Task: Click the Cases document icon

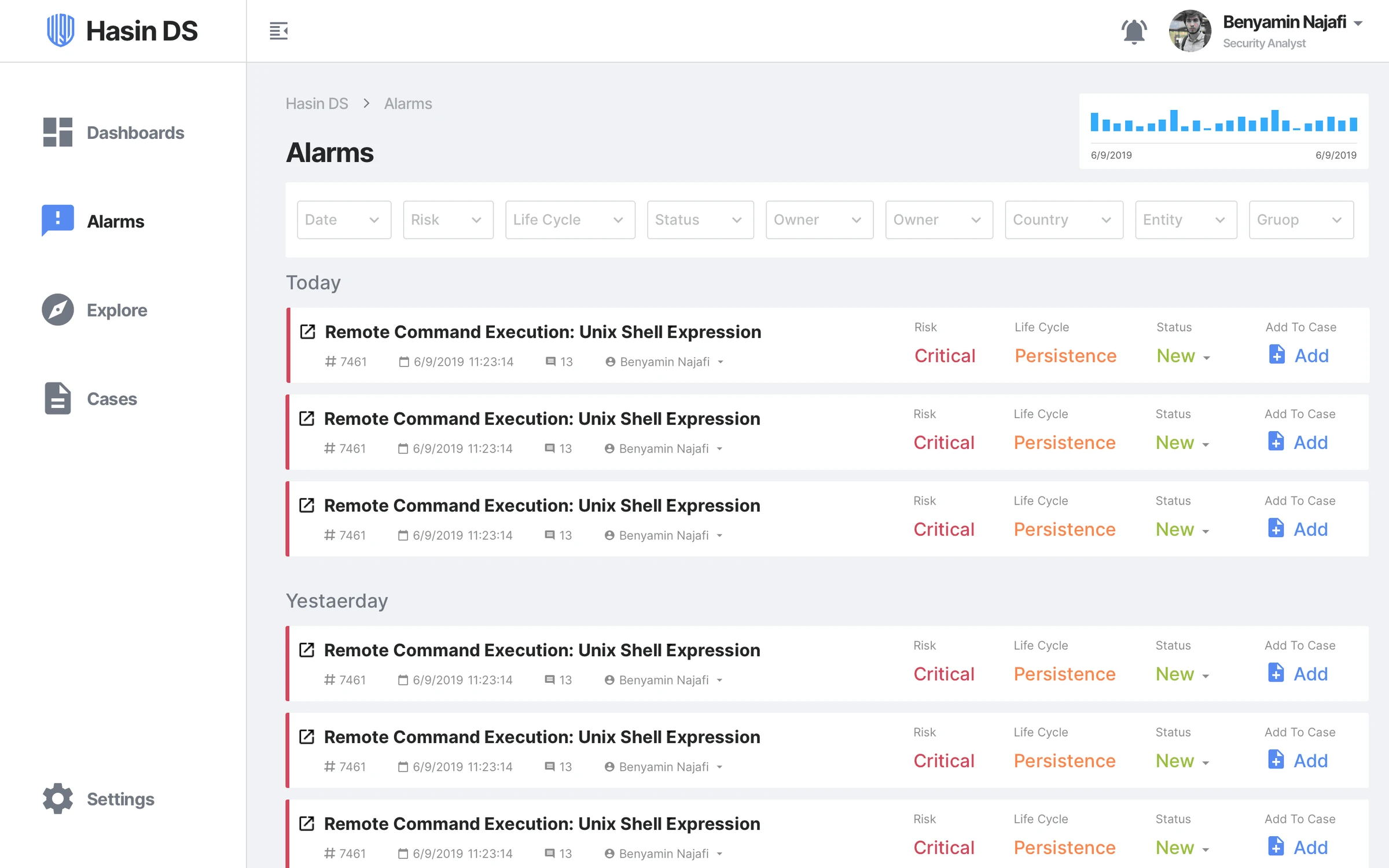Action: coord(57,398)
